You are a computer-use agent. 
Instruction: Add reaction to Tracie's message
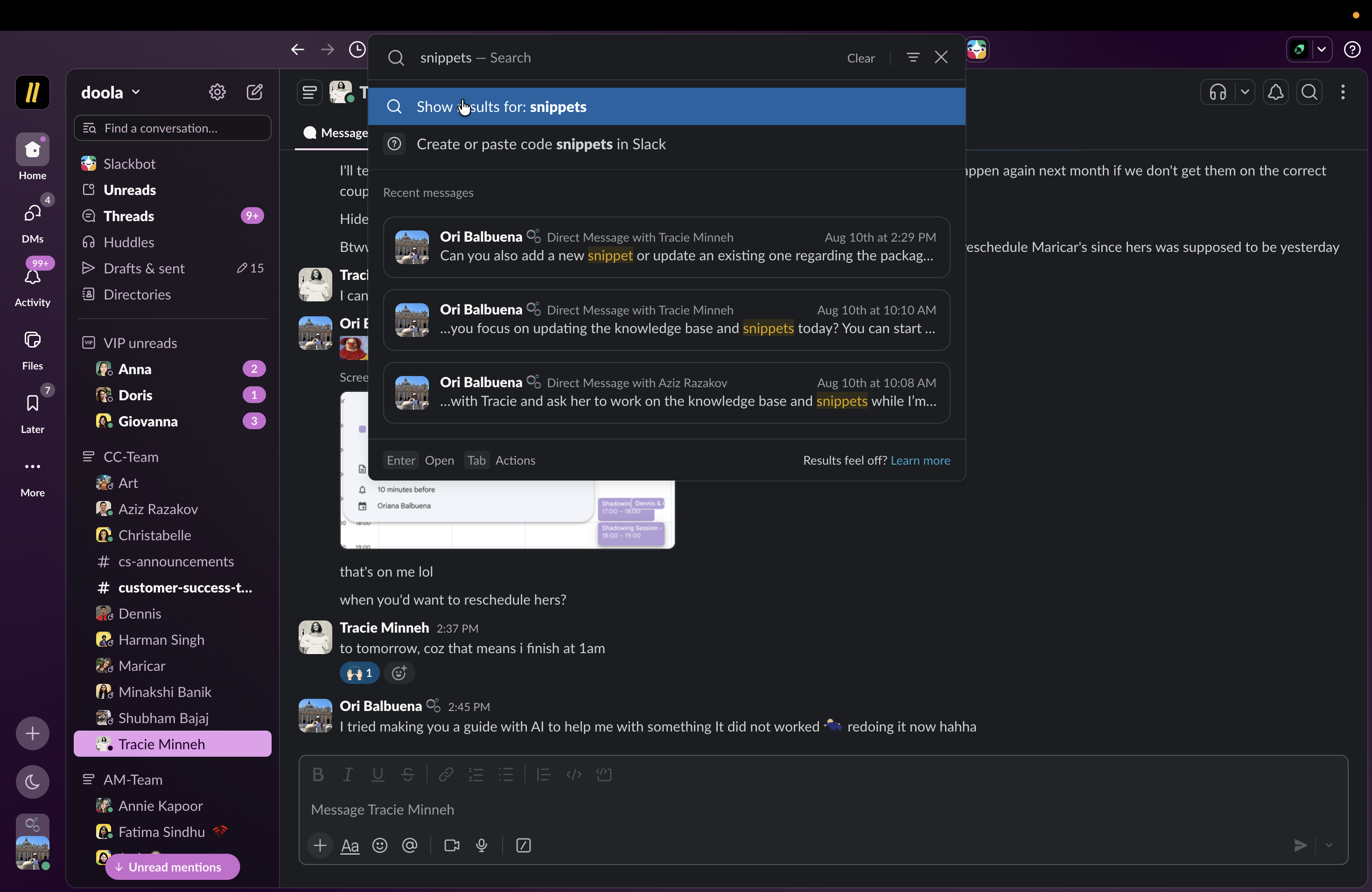click(399, 672)
